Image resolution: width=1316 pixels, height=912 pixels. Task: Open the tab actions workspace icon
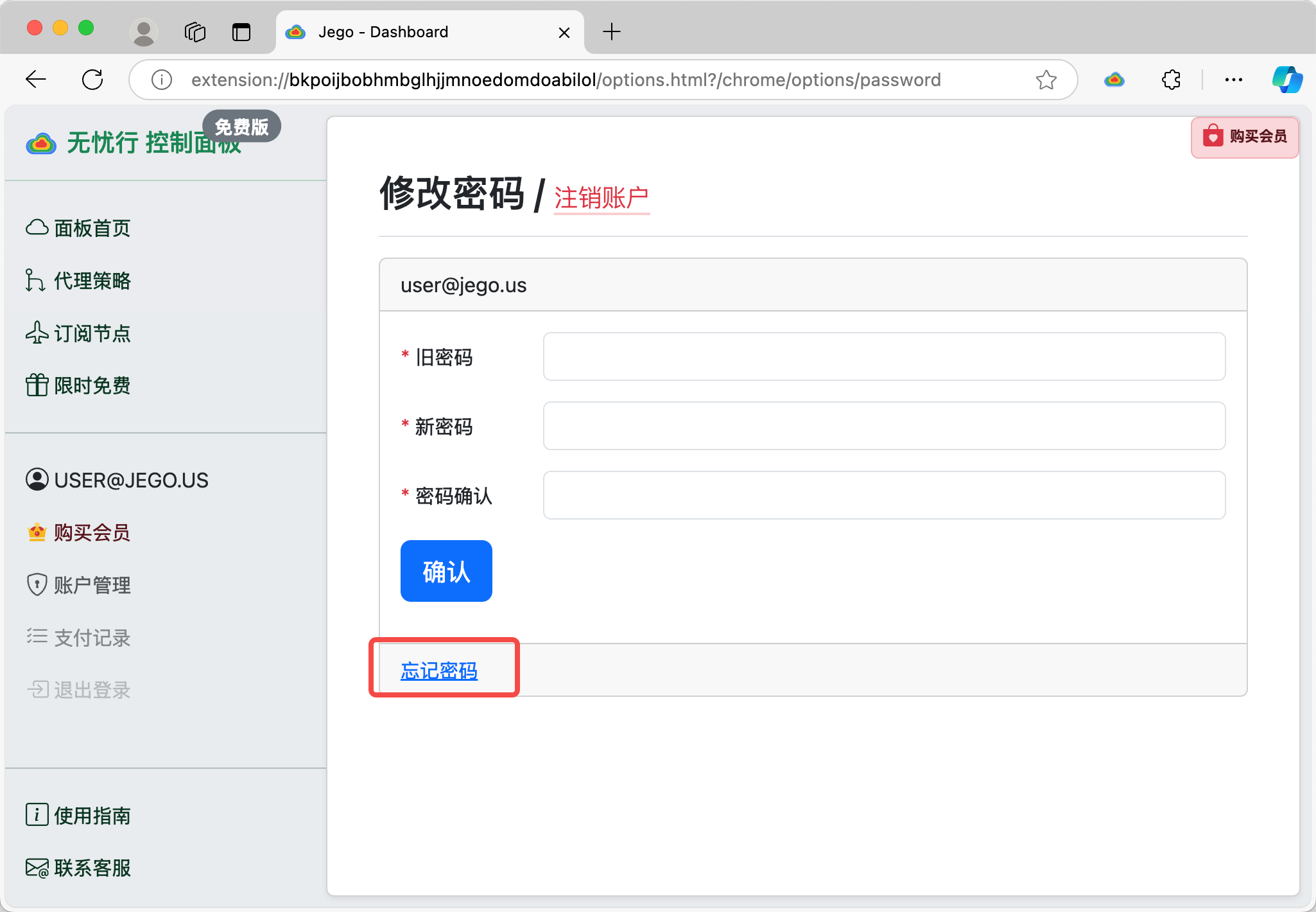(x=195, y=31)
